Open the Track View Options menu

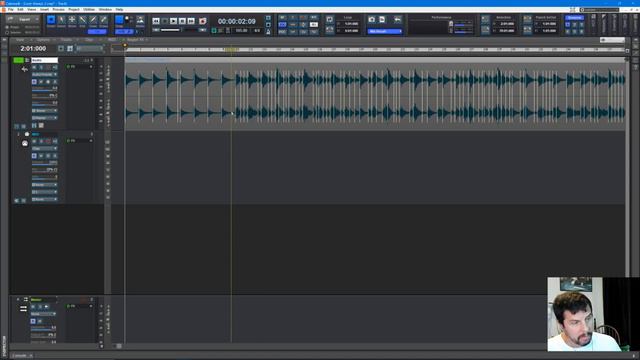pos(43,40)
